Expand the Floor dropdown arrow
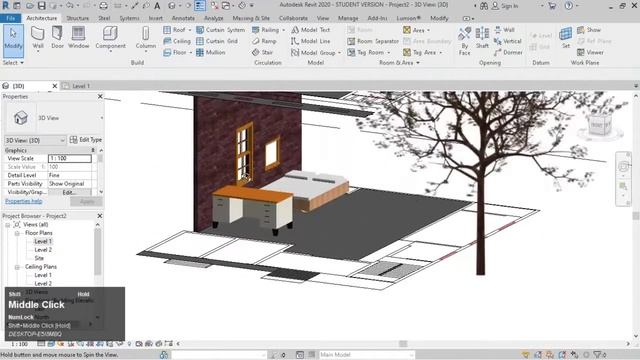 [x=190, y=53]
